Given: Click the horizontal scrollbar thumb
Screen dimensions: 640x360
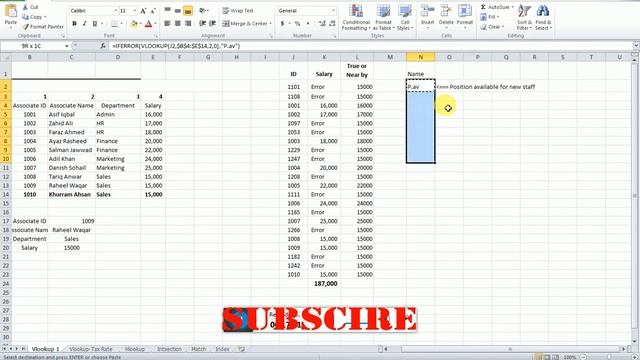Looking at the screenshot, I should [x=510, y=349].
